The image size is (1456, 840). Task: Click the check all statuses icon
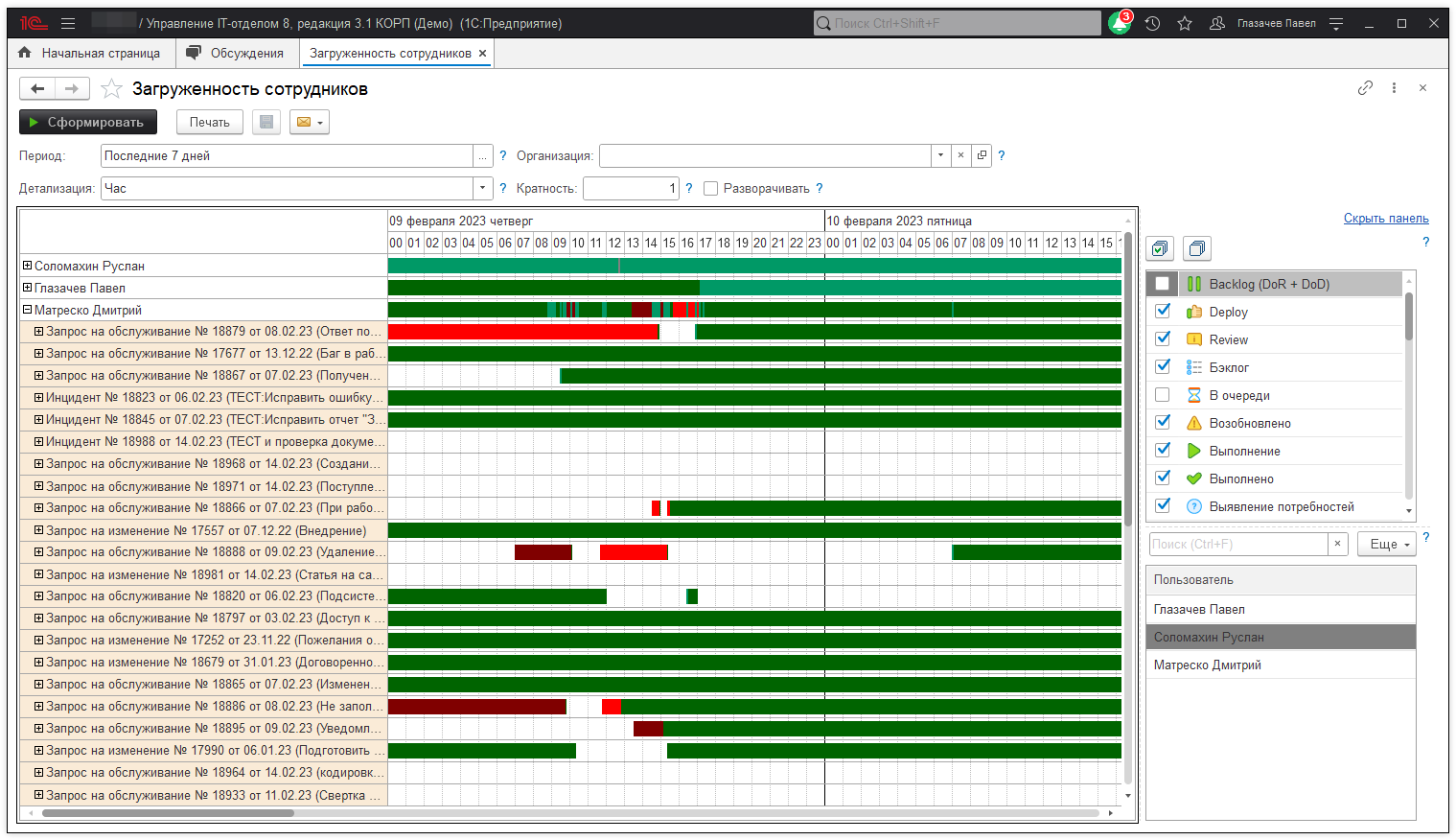(x=1160, y=248)
